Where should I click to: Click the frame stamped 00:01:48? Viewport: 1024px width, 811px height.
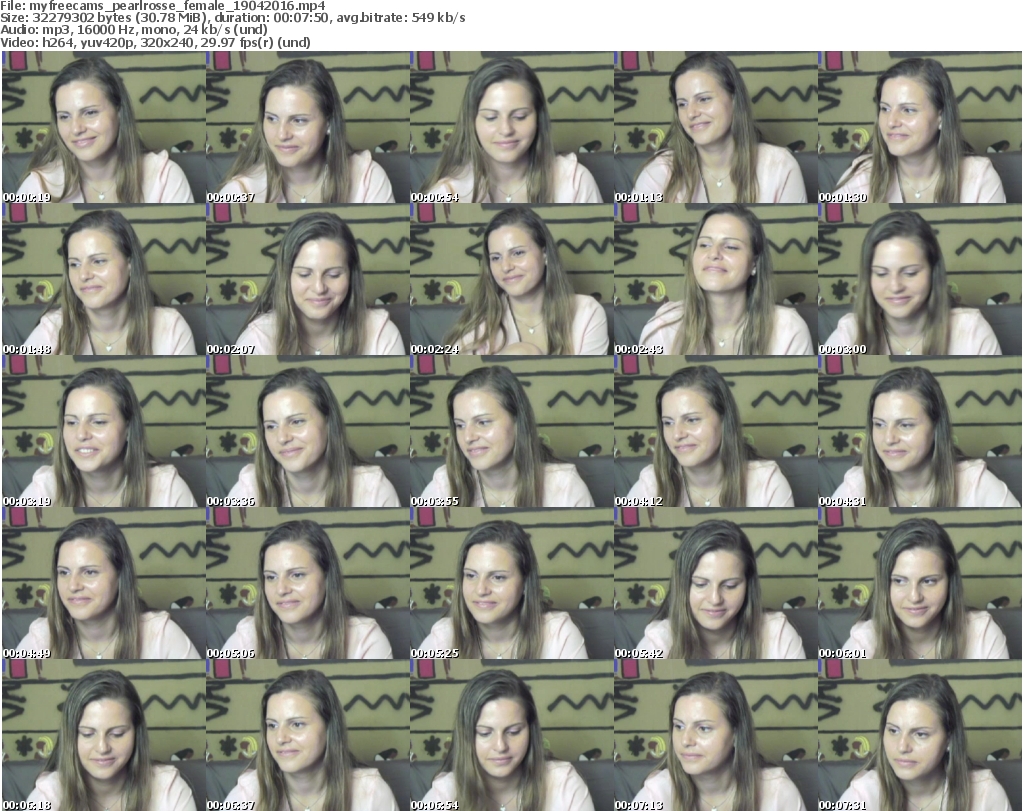point(104,279)
